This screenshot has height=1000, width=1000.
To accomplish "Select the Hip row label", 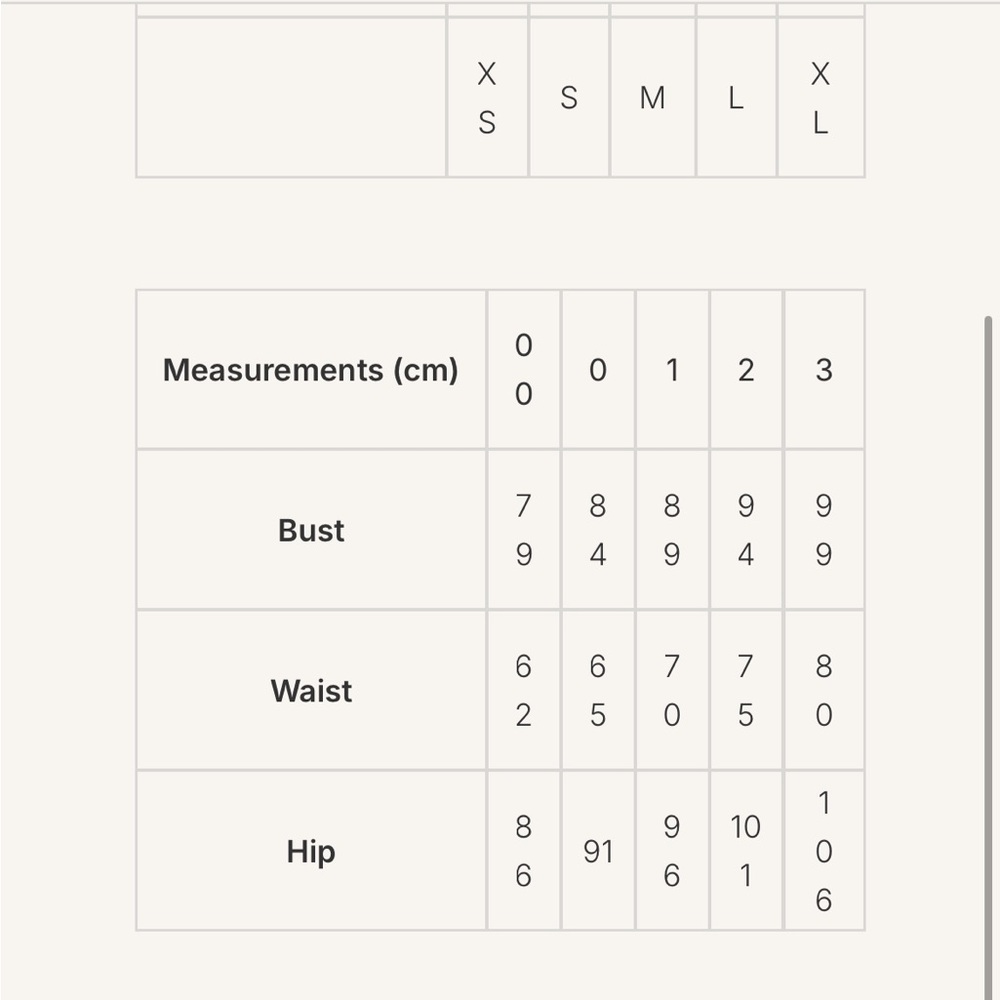I will [x=311, y=851].
